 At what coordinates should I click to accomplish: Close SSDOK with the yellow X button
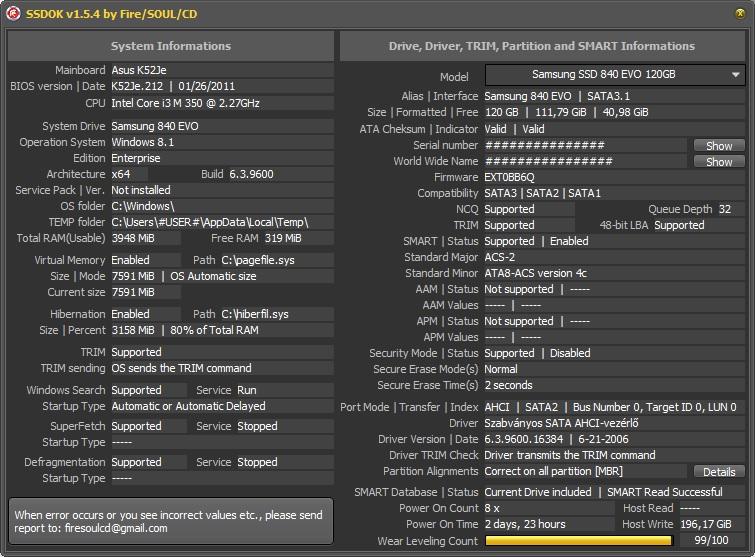coord(740,13)
